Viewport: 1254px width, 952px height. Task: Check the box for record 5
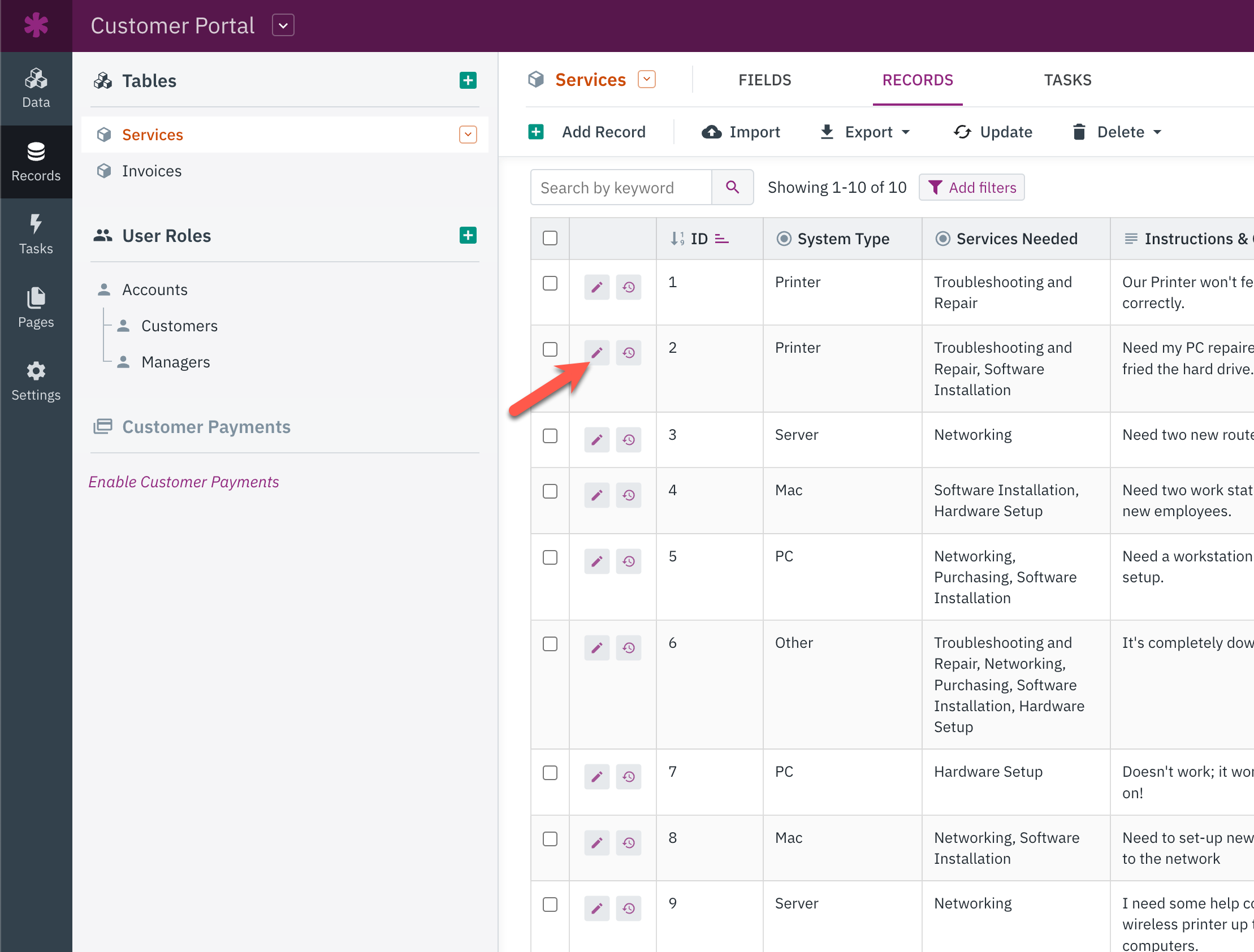click(550, 557)
